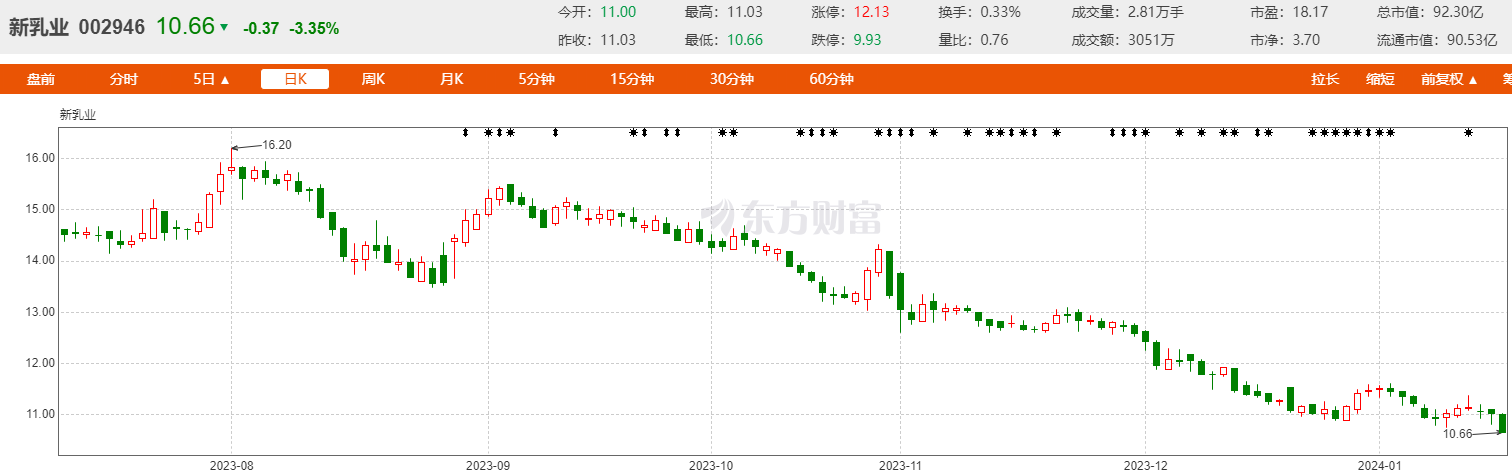Click the 新乳业 stock name in header
The image size is (1512, 475).
tap(39, 28)
